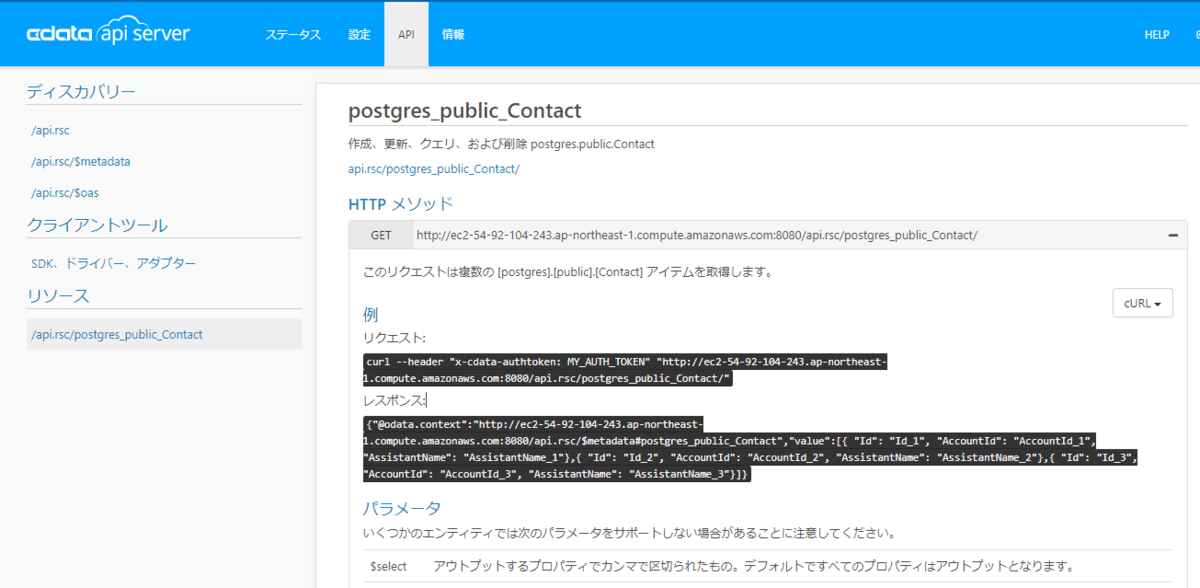The height and width of the screenshot is (588, 1200).
Task: Open the cURL language dropdown
Action: (x=1142, y=303)
